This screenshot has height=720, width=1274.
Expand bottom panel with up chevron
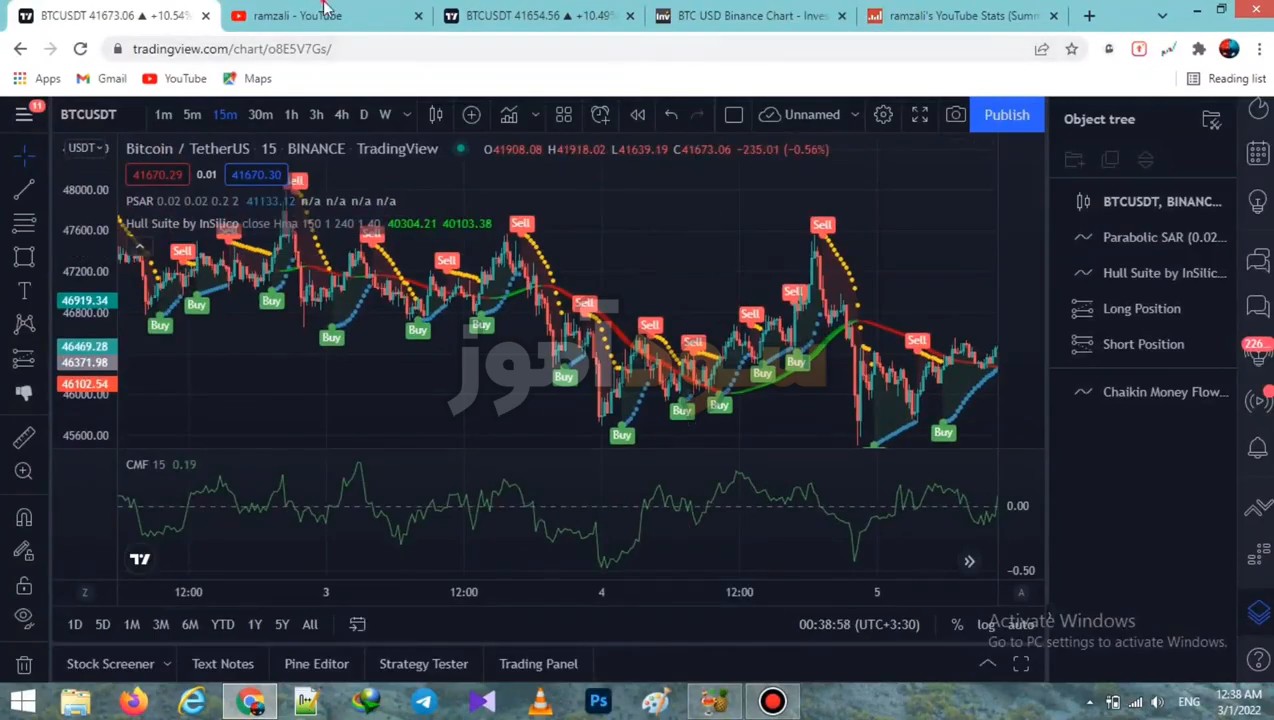pos(987,664)
